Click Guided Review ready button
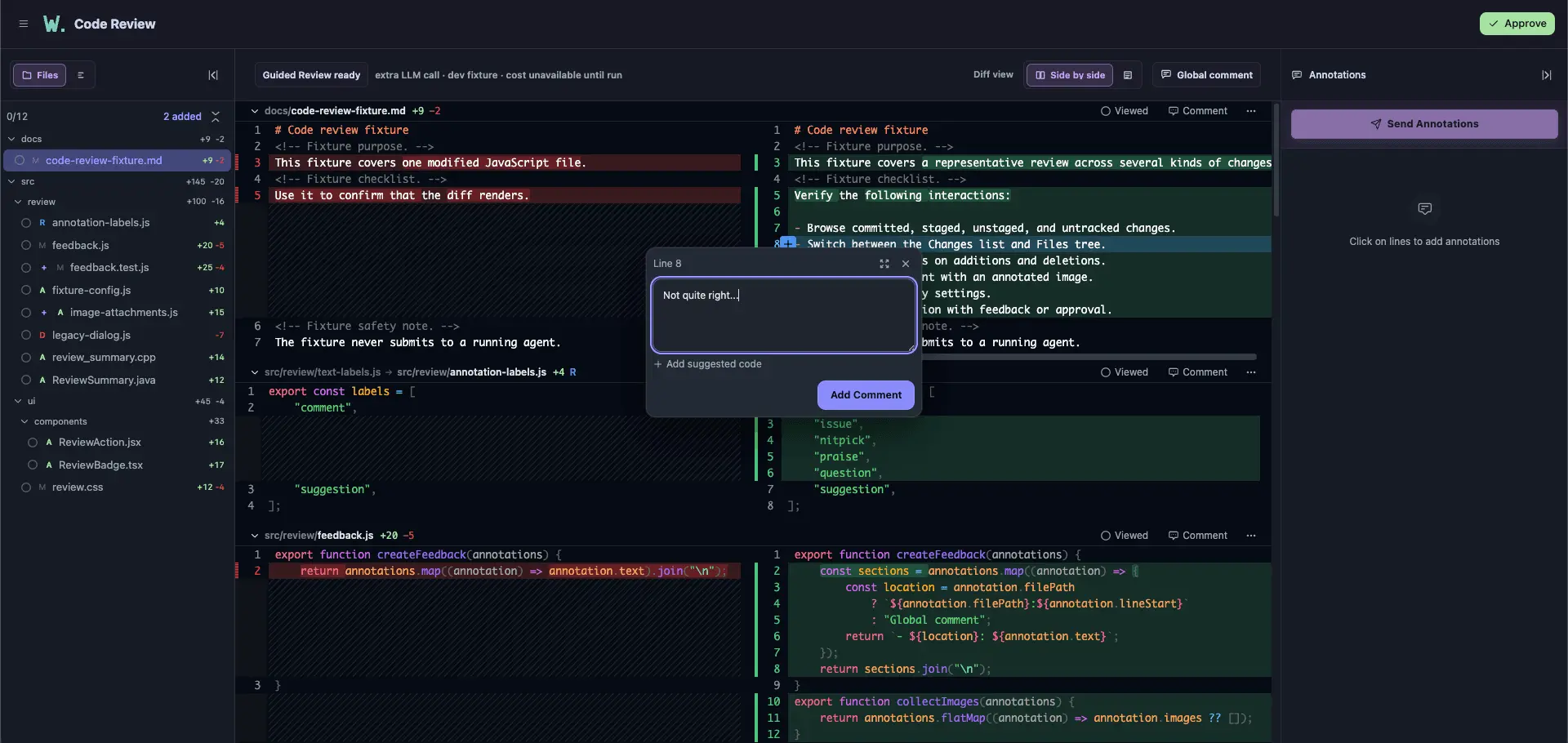The height and width of the screenshot is (743, 1568). [311, 75]
